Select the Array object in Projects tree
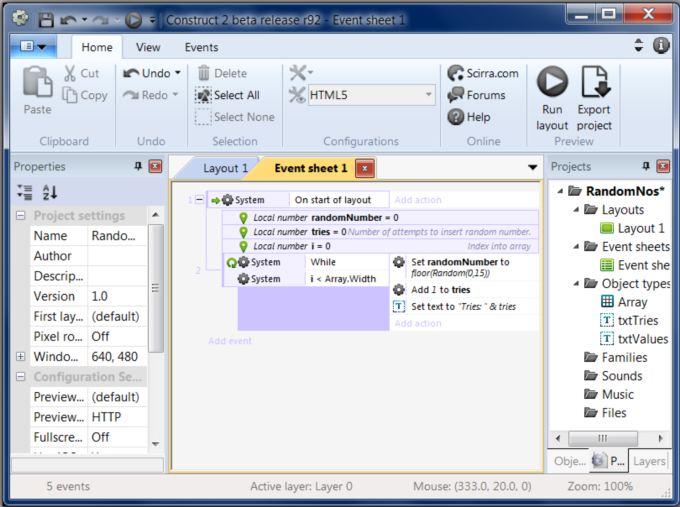The height and width of the screenshot is (507, 680). coord(624,302)
